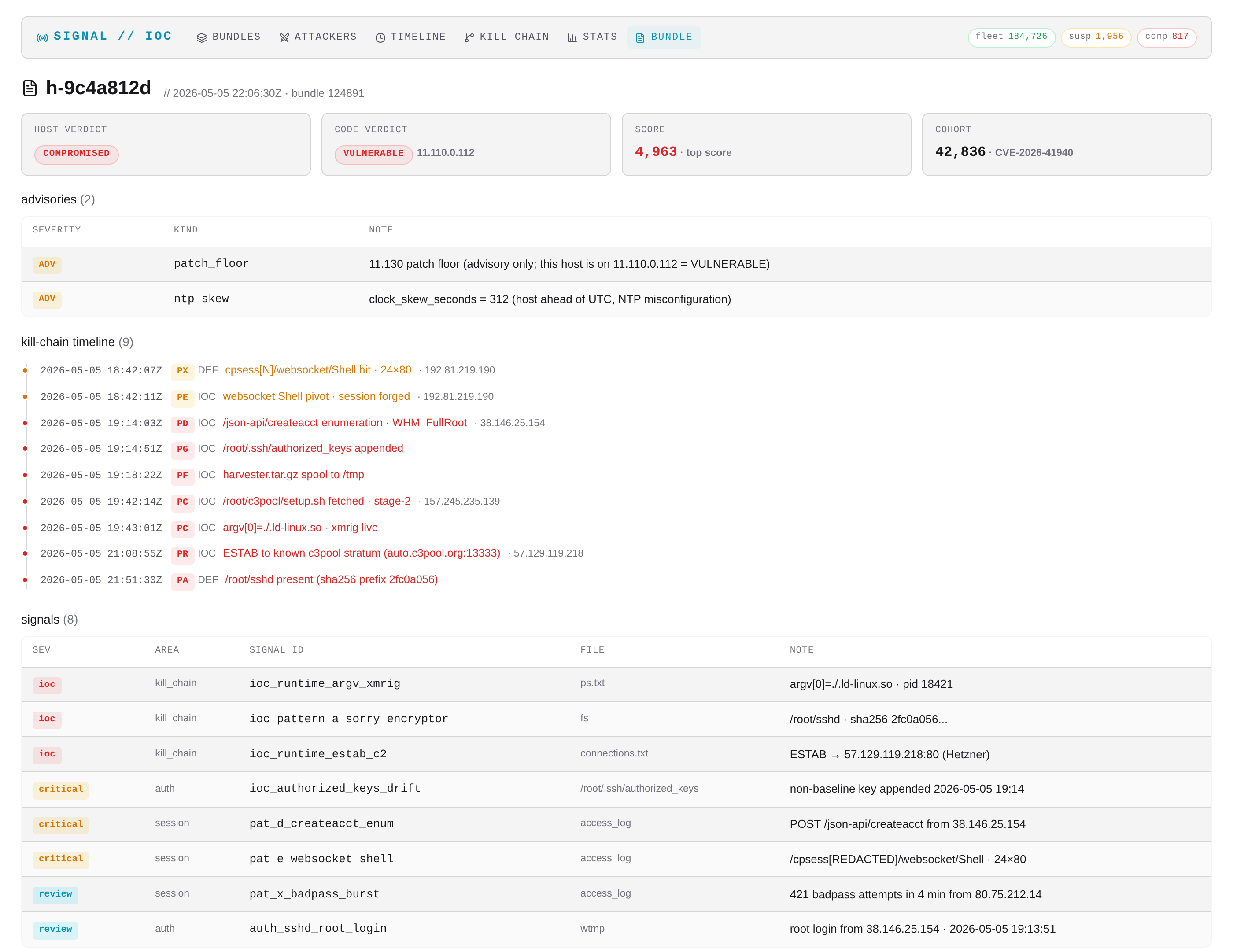This screenshot has width=1233, height=952.
Task: Switch to the TIMELINE tab
Action: point(411,37)
